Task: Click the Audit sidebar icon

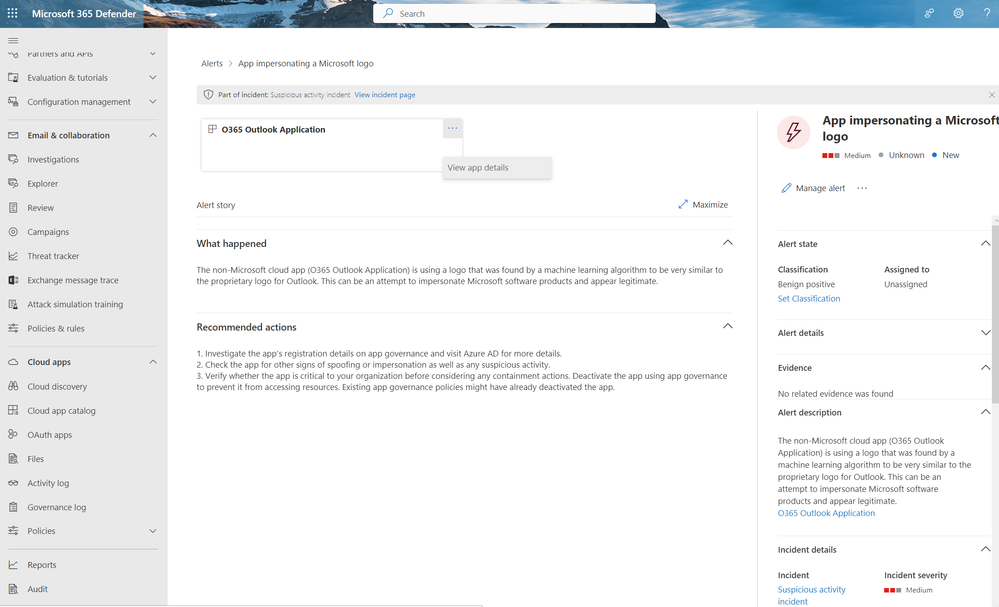Action: click(13, 589)
